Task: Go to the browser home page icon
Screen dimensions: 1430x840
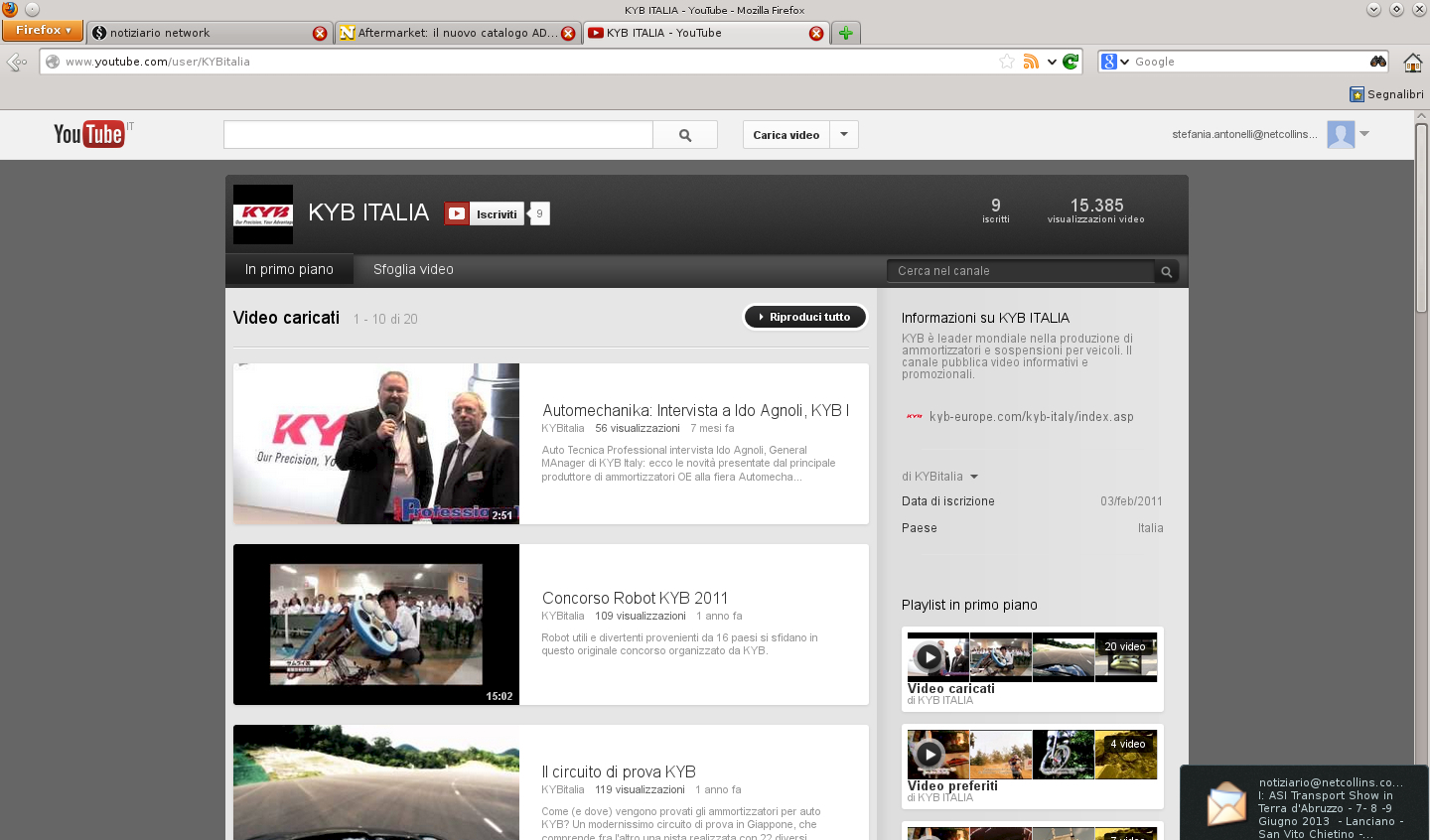Action: tap(1412, 63)
